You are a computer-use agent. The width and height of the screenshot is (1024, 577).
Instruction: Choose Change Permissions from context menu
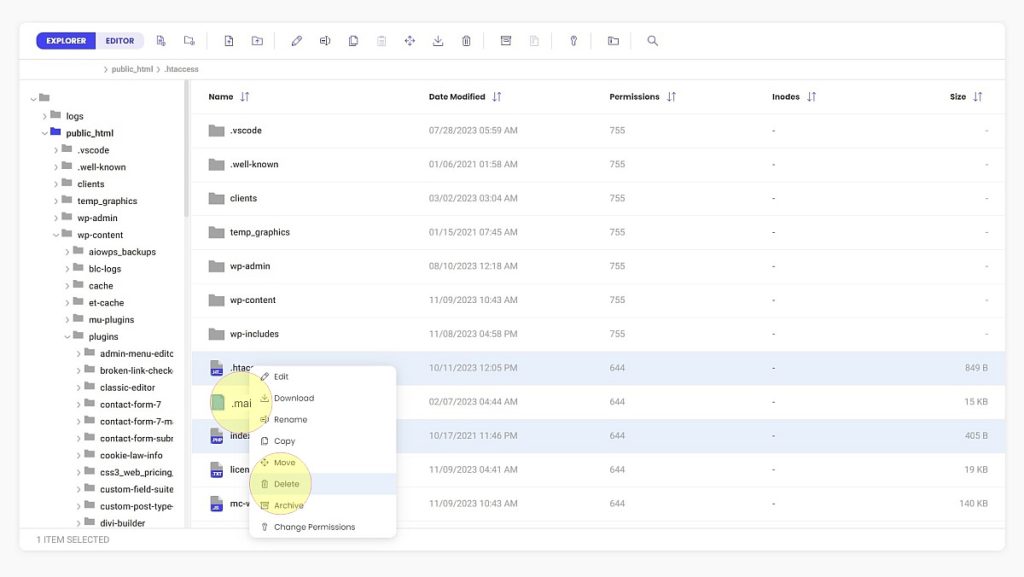pos(323,527)
